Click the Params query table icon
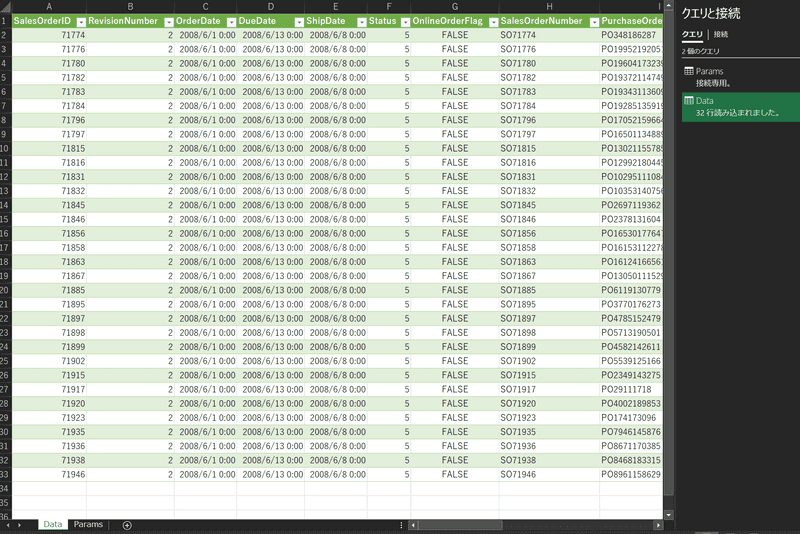 (x=689, y=72)
